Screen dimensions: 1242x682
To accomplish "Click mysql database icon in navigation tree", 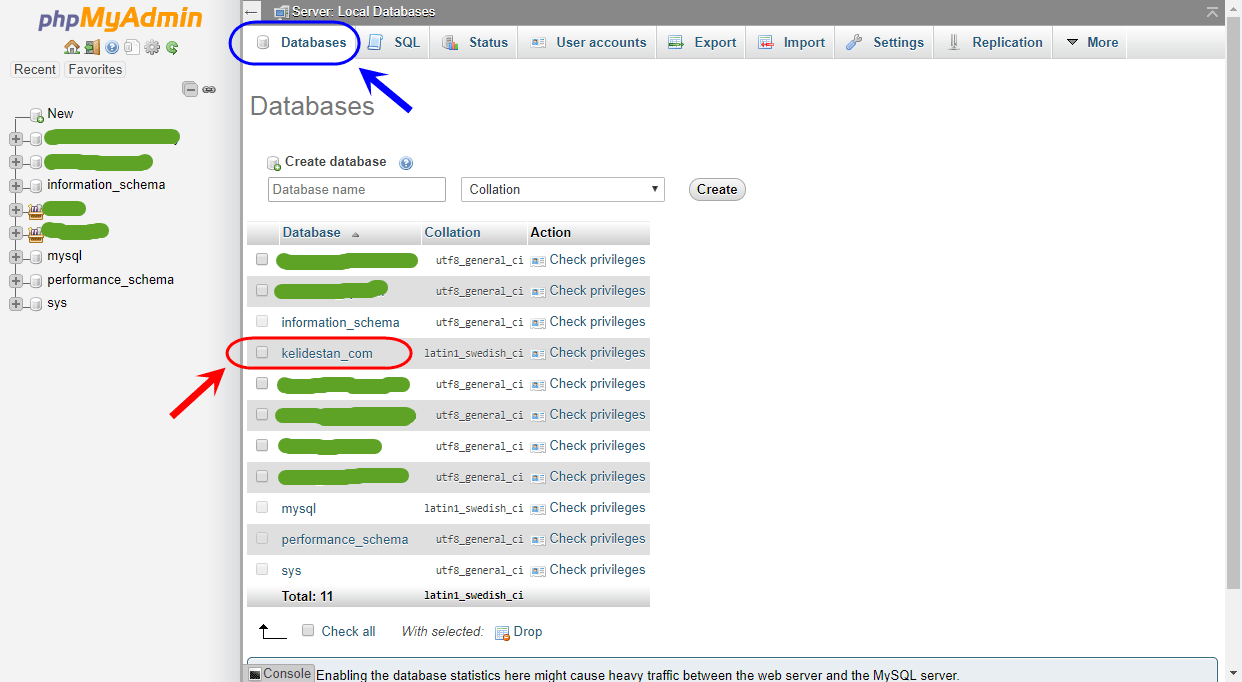I will pyautogui.click(x=36, y=256).
